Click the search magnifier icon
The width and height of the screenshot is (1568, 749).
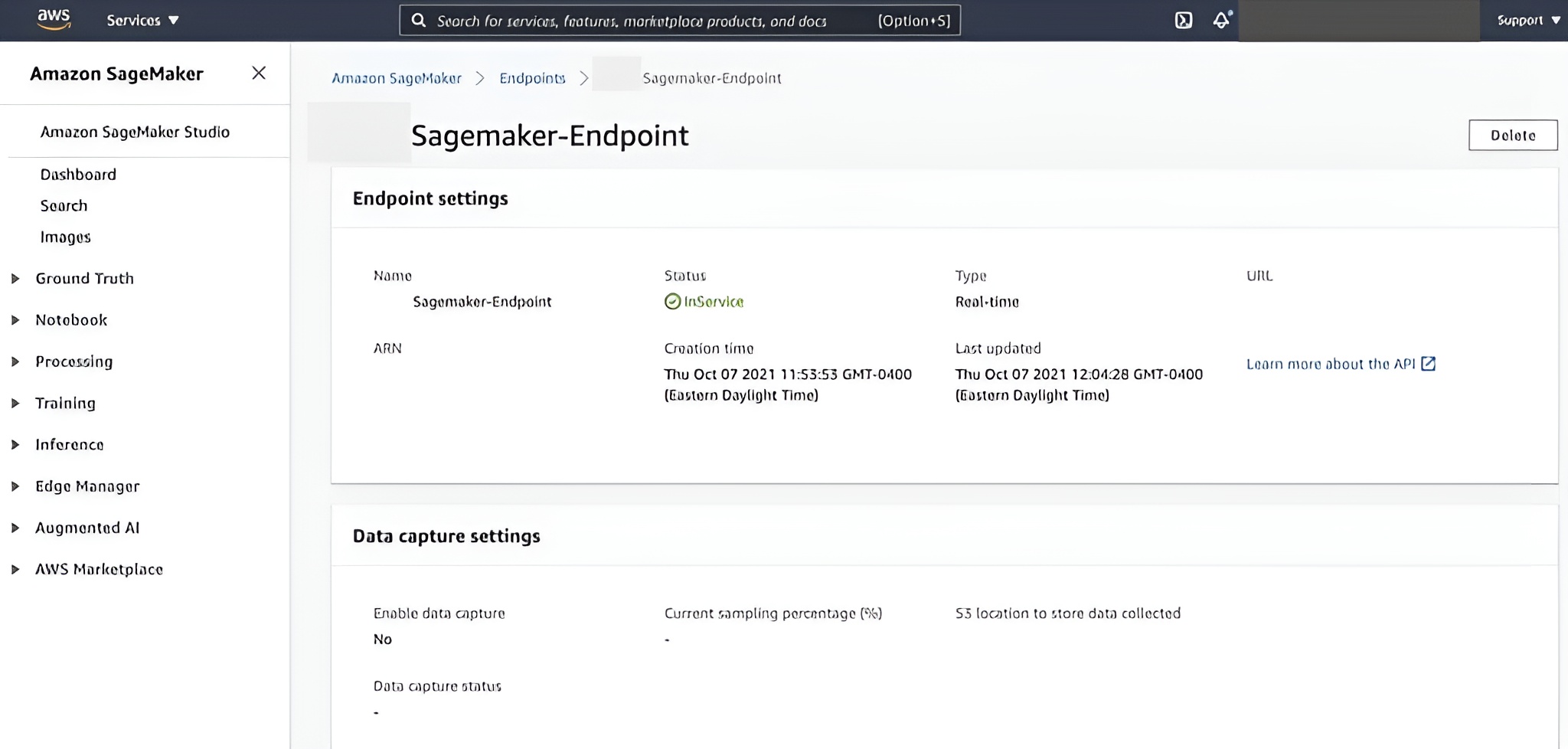click(x=418, y=21)
